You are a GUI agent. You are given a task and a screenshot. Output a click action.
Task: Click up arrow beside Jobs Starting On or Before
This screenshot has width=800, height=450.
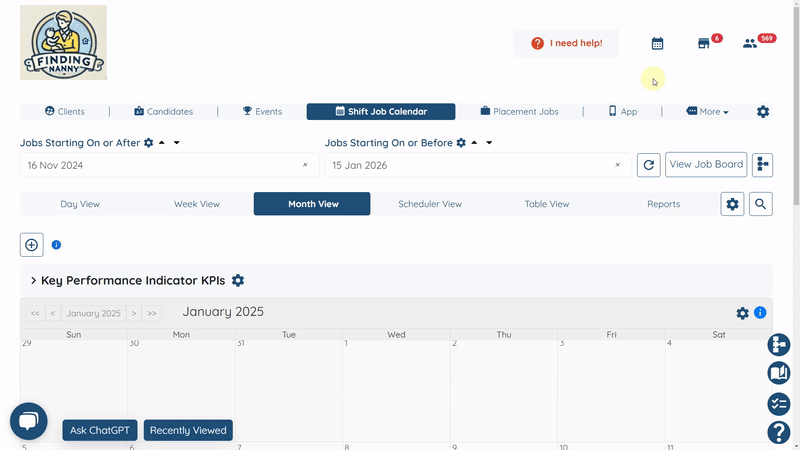[474, 143]
